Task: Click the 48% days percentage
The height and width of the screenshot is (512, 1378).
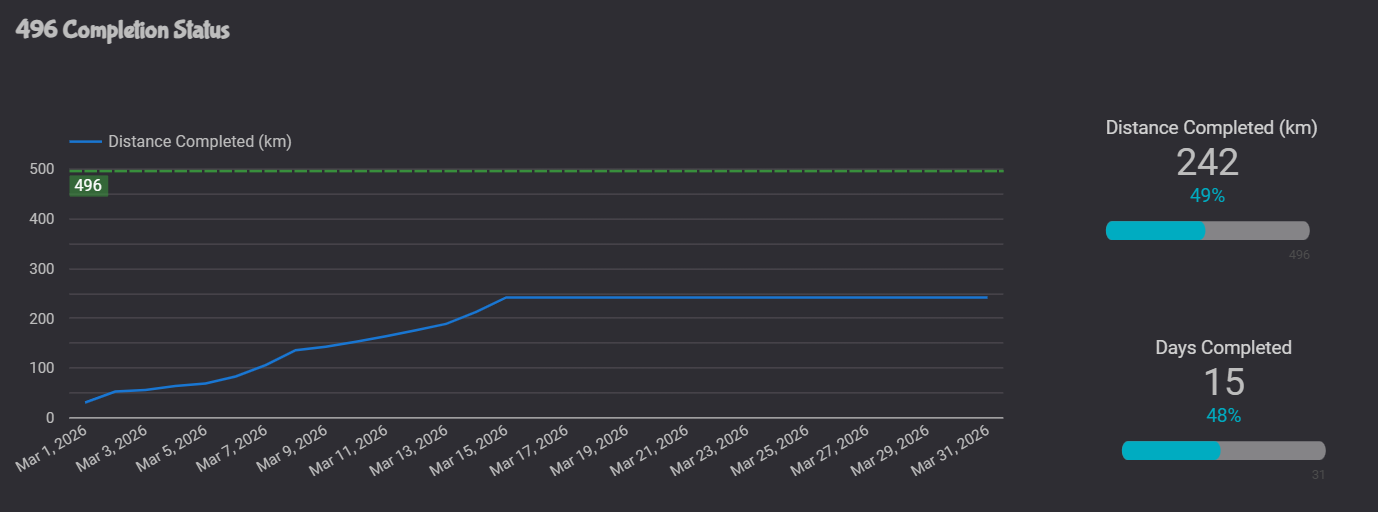Action: 1223,416
